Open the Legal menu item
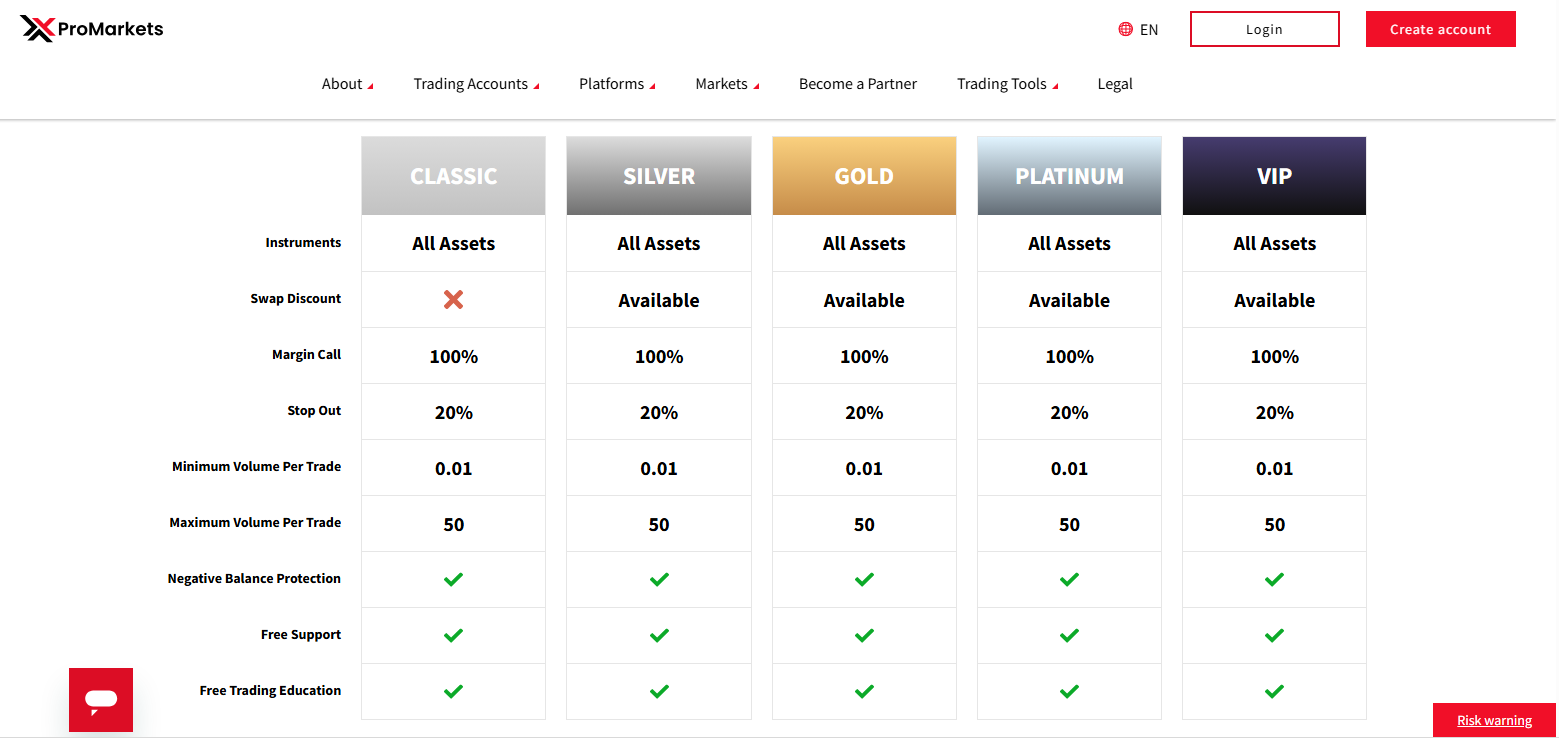 (1115, 84)
